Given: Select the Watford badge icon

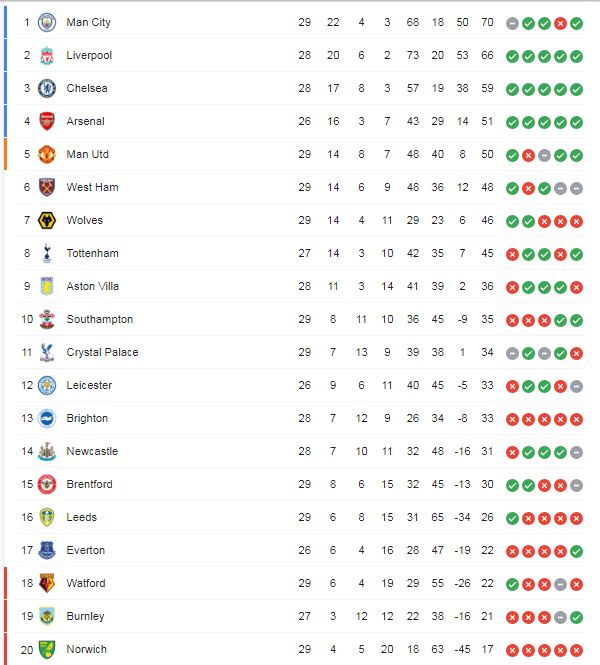Looking at the screenshot, I should click(x=46, y=583).
